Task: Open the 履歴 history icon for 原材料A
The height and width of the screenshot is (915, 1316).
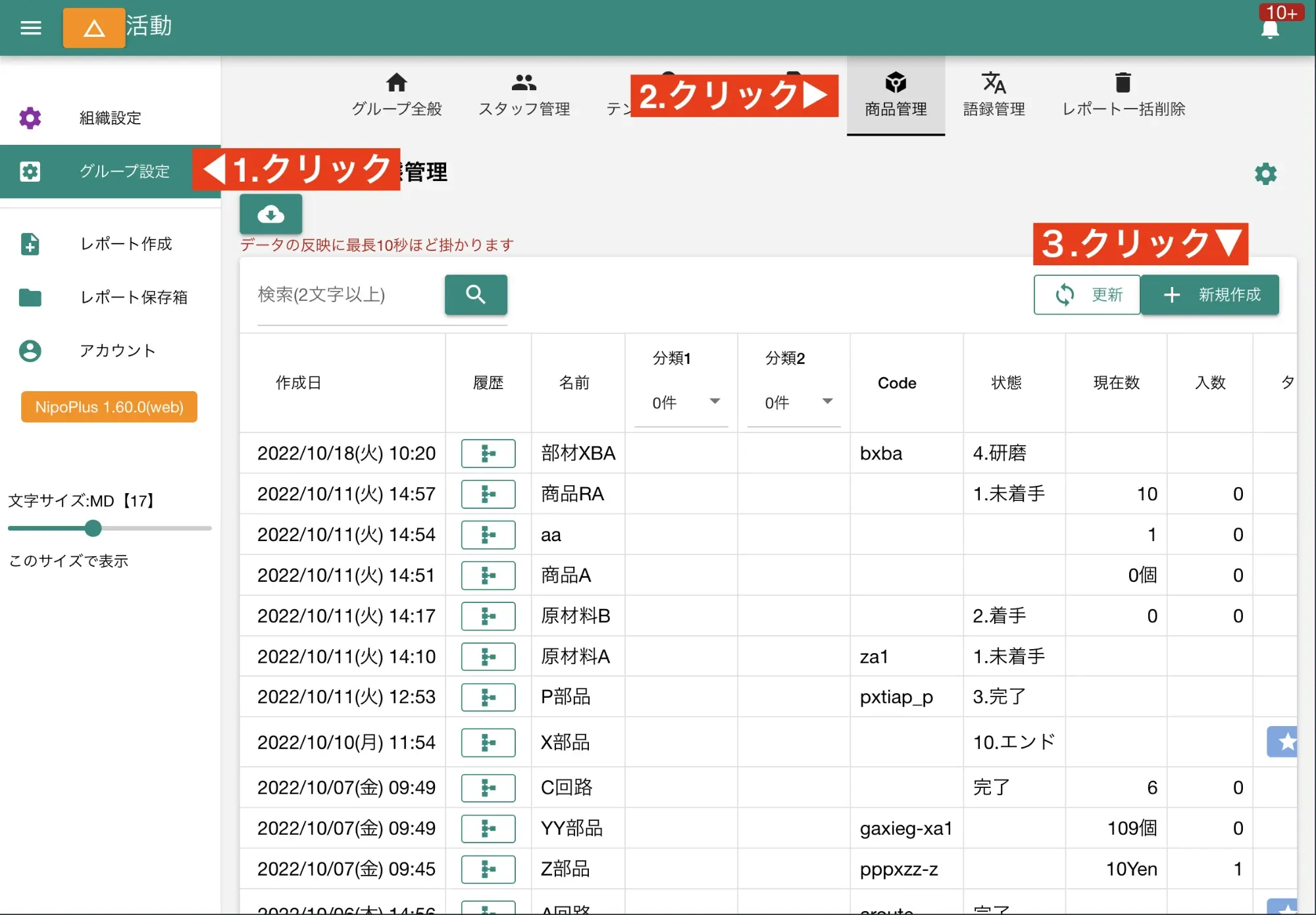Action: 488,656
